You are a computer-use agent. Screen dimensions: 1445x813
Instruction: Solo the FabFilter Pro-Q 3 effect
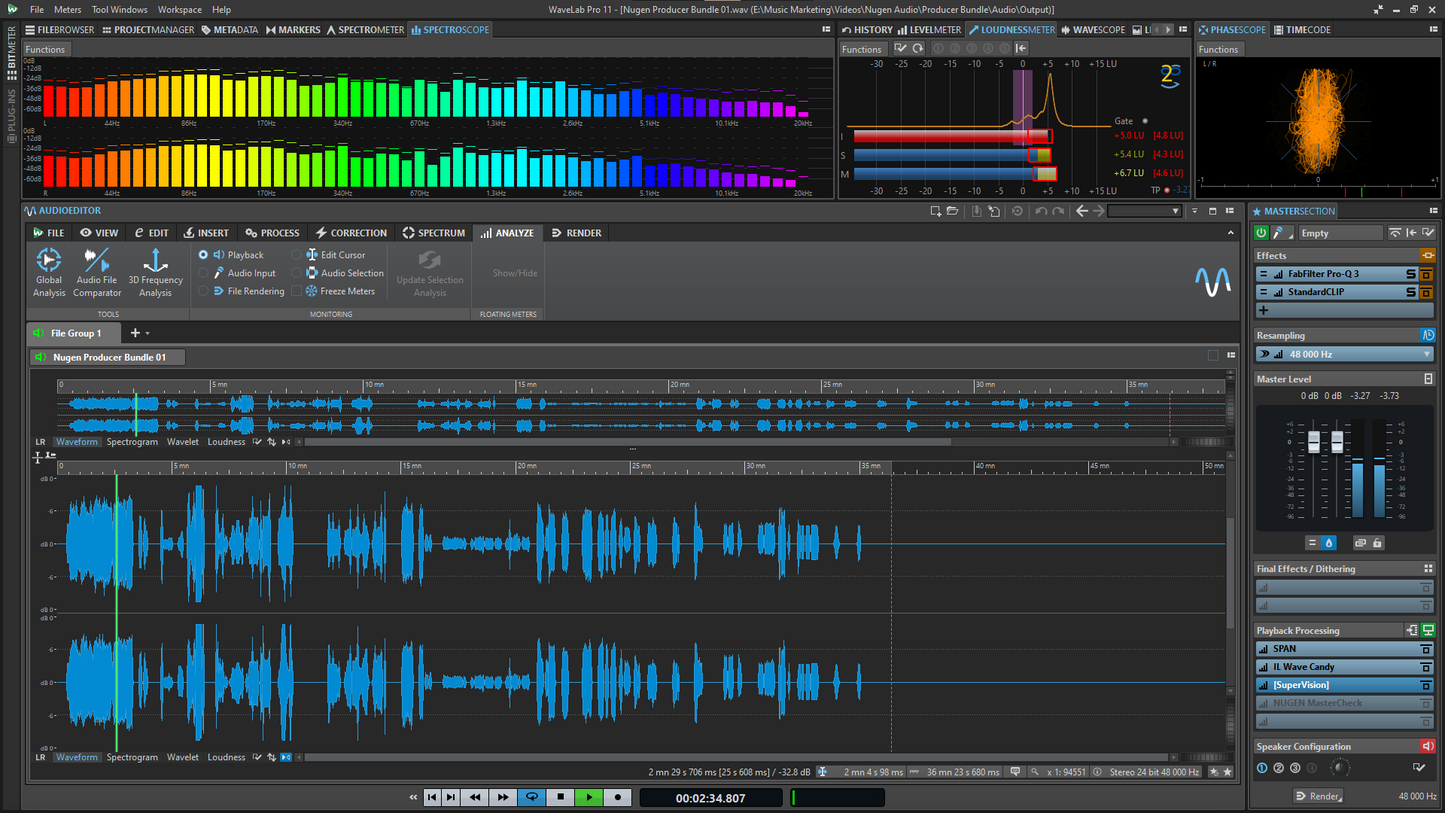1411,274
